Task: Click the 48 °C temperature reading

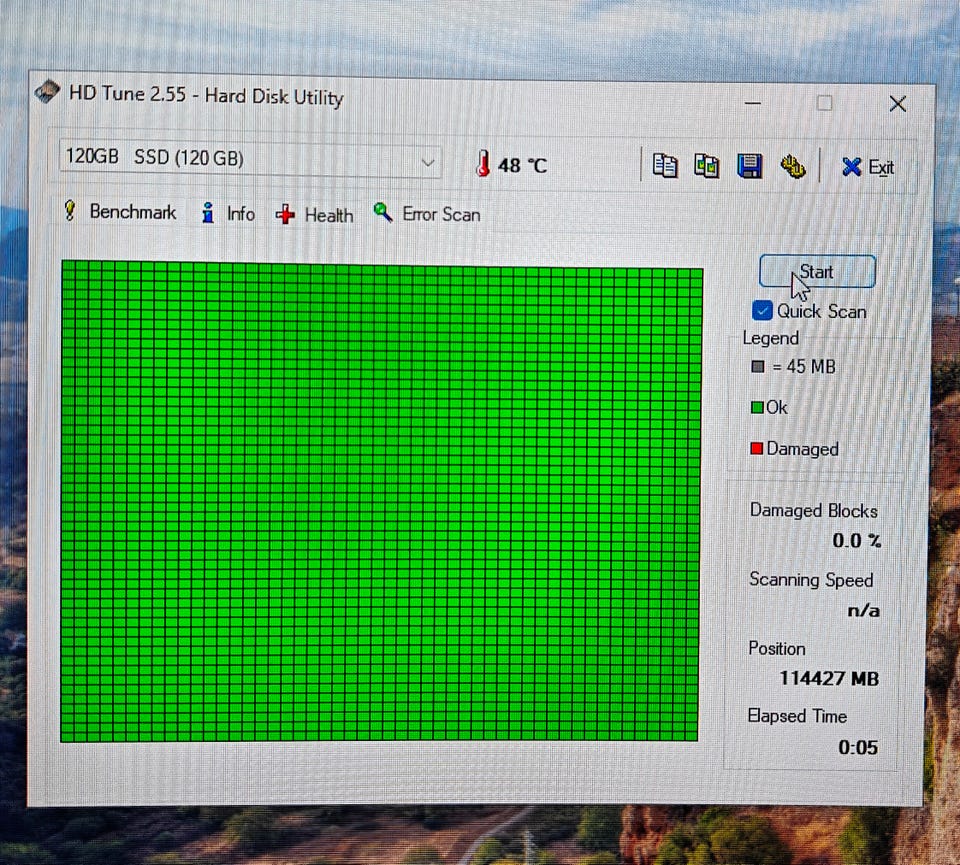Action: point(522,165)
